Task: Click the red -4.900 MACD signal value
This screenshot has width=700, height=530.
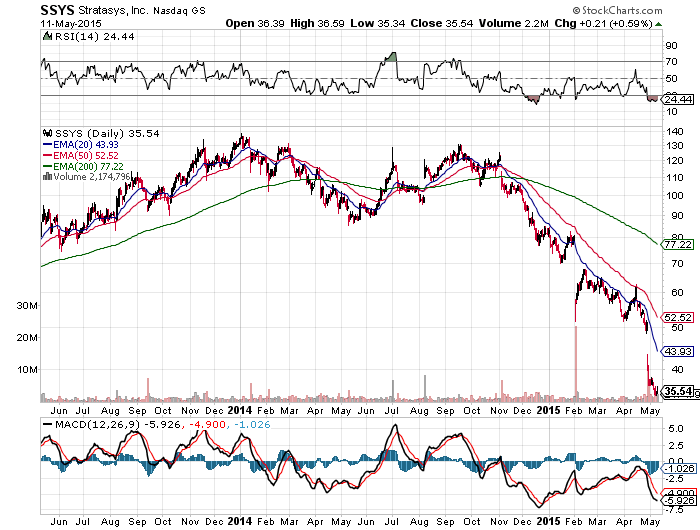Action: (x=208, y=425)
